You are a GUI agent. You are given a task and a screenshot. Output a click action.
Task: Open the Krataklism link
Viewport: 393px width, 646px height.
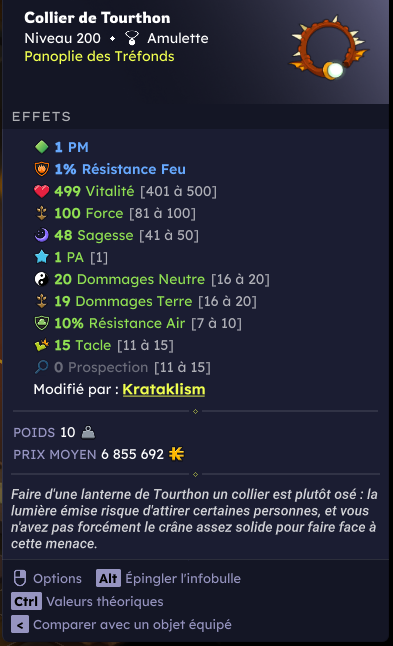click(164, 389)
